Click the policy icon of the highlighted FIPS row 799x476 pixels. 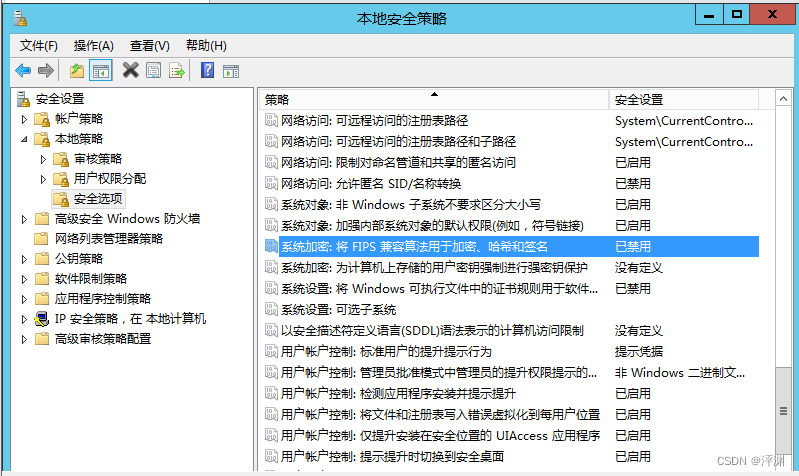[271, 246]
